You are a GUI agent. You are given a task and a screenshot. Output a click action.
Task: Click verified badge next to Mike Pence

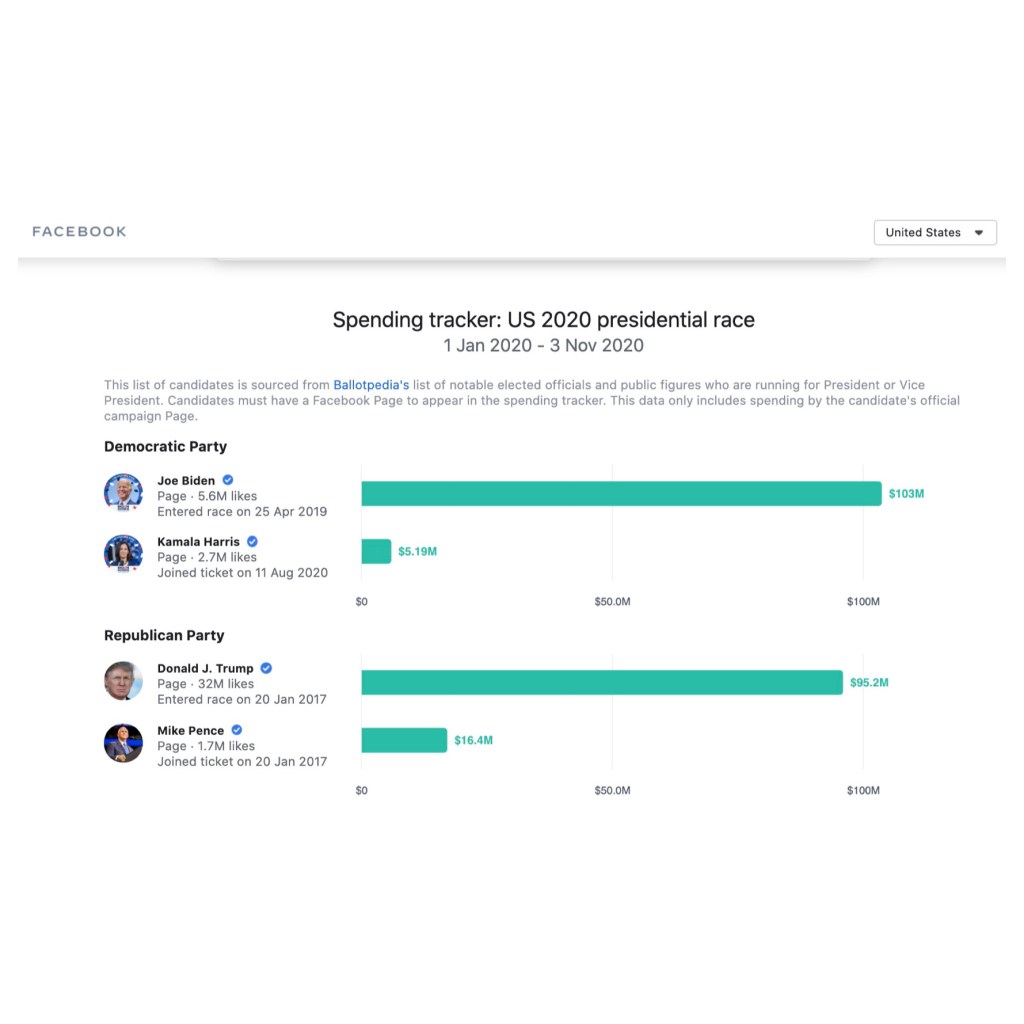coord(237,730)
